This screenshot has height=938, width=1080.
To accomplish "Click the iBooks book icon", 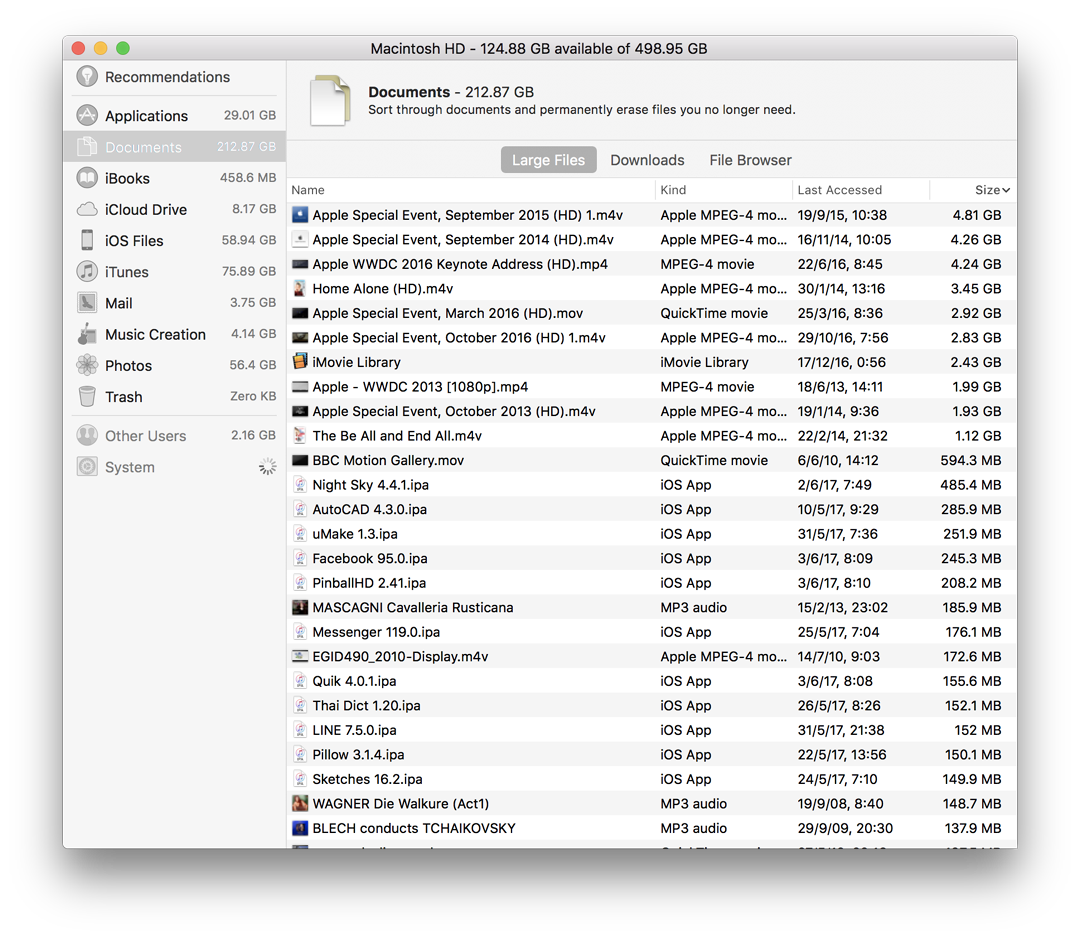I will [87, 178].
